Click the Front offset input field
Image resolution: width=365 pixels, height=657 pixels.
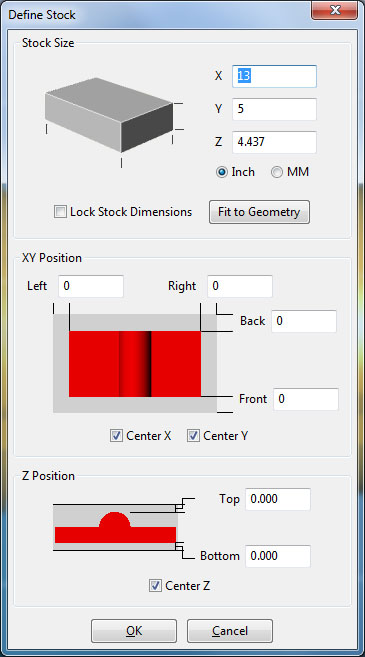point(306,399)
